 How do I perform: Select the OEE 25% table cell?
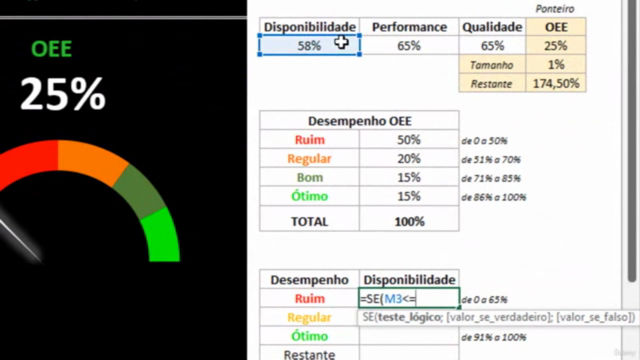(x=556, y=45)
